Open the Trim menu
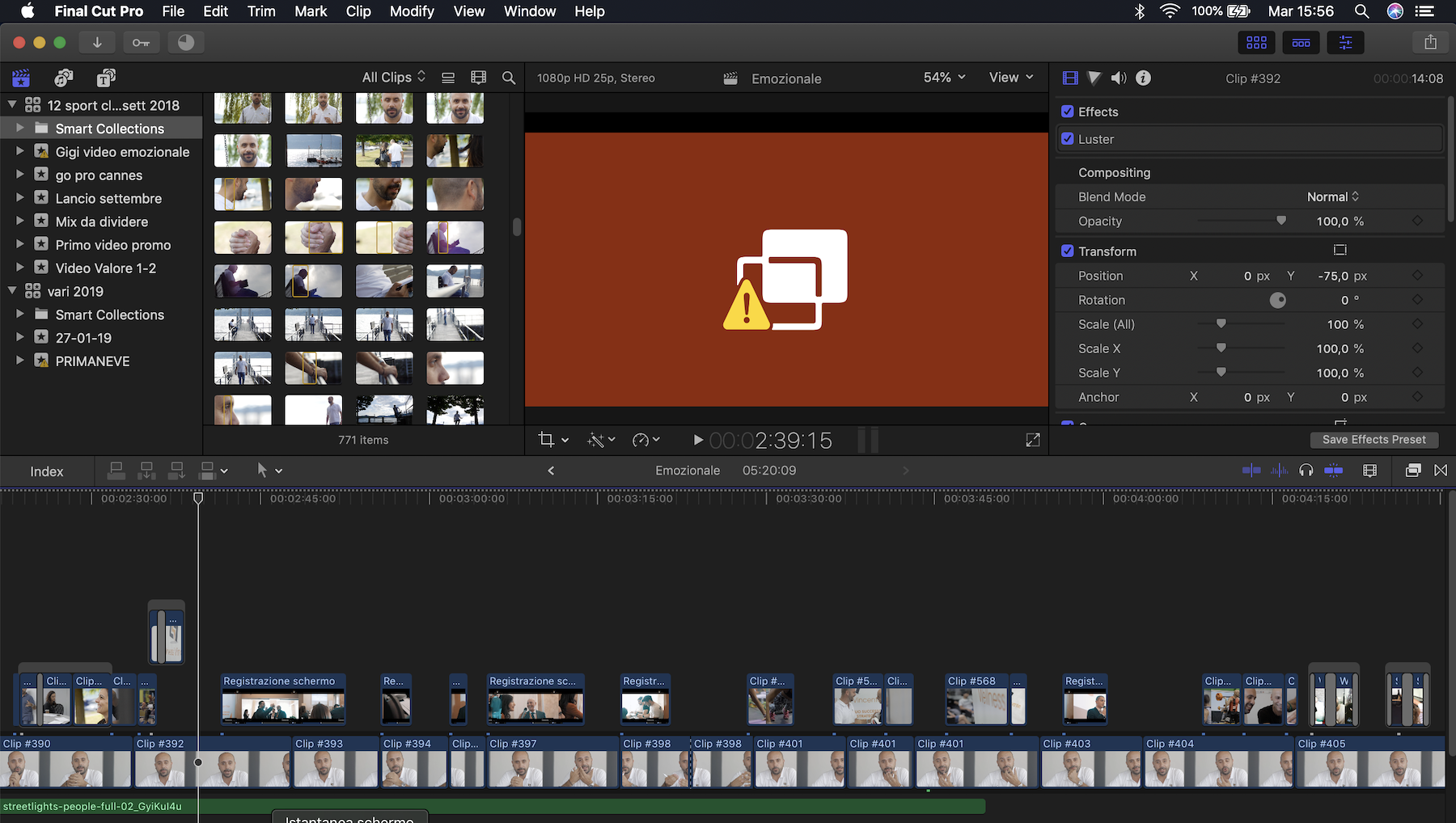Viewport: 1456px width, 823px height. click(x=261, y=11)
